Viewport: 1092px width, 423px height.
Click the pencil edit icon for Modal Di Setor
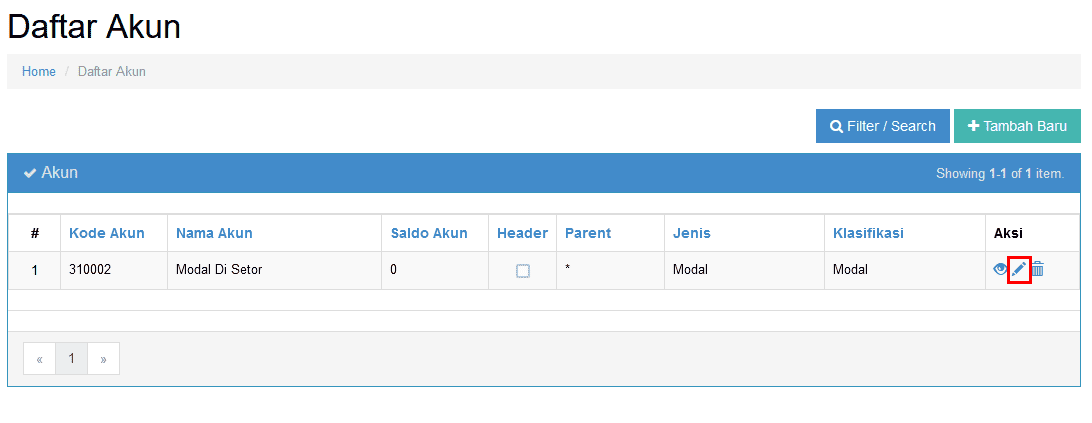coord(1019,269)
